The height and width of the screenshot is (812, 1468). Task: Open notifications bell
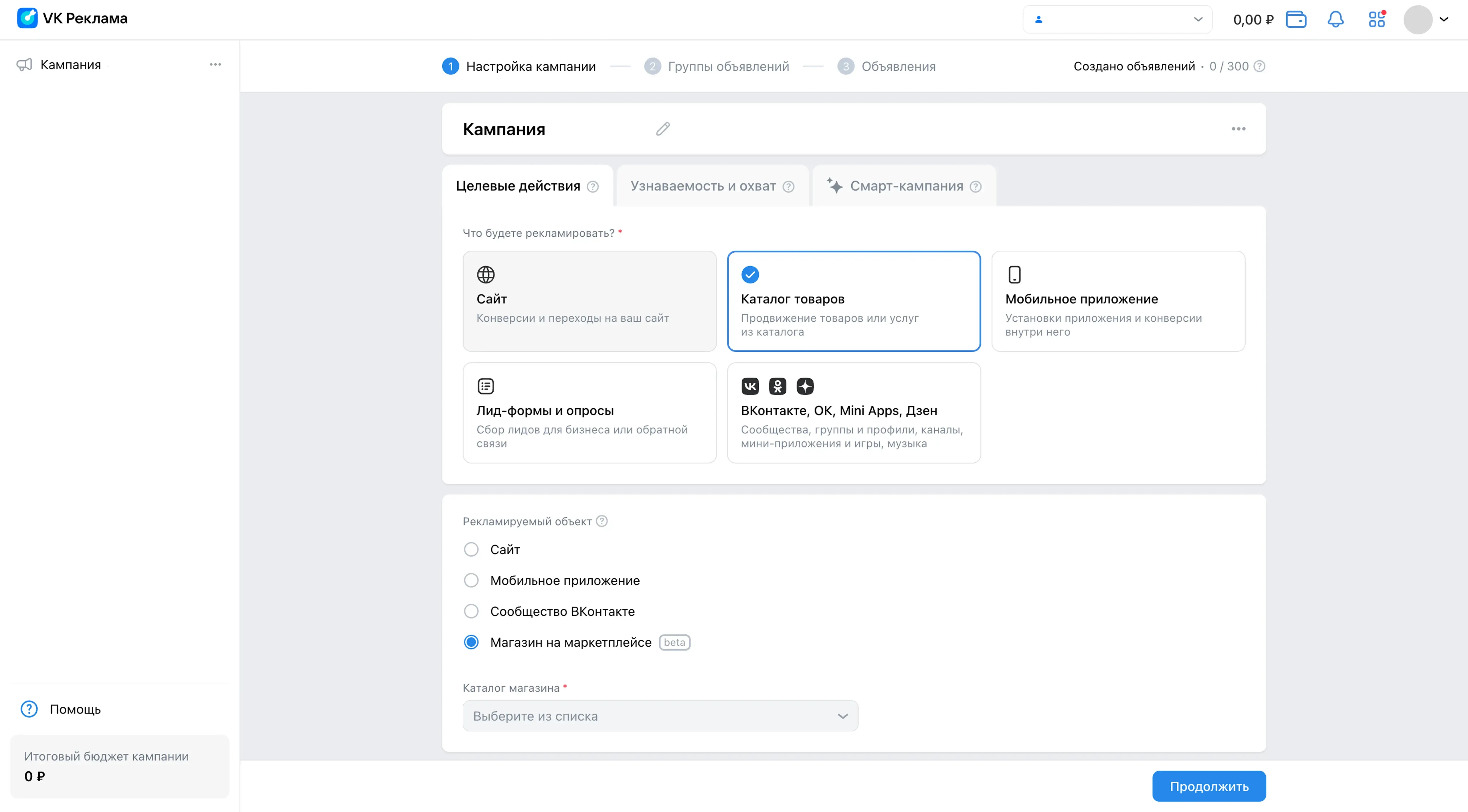1336,19
